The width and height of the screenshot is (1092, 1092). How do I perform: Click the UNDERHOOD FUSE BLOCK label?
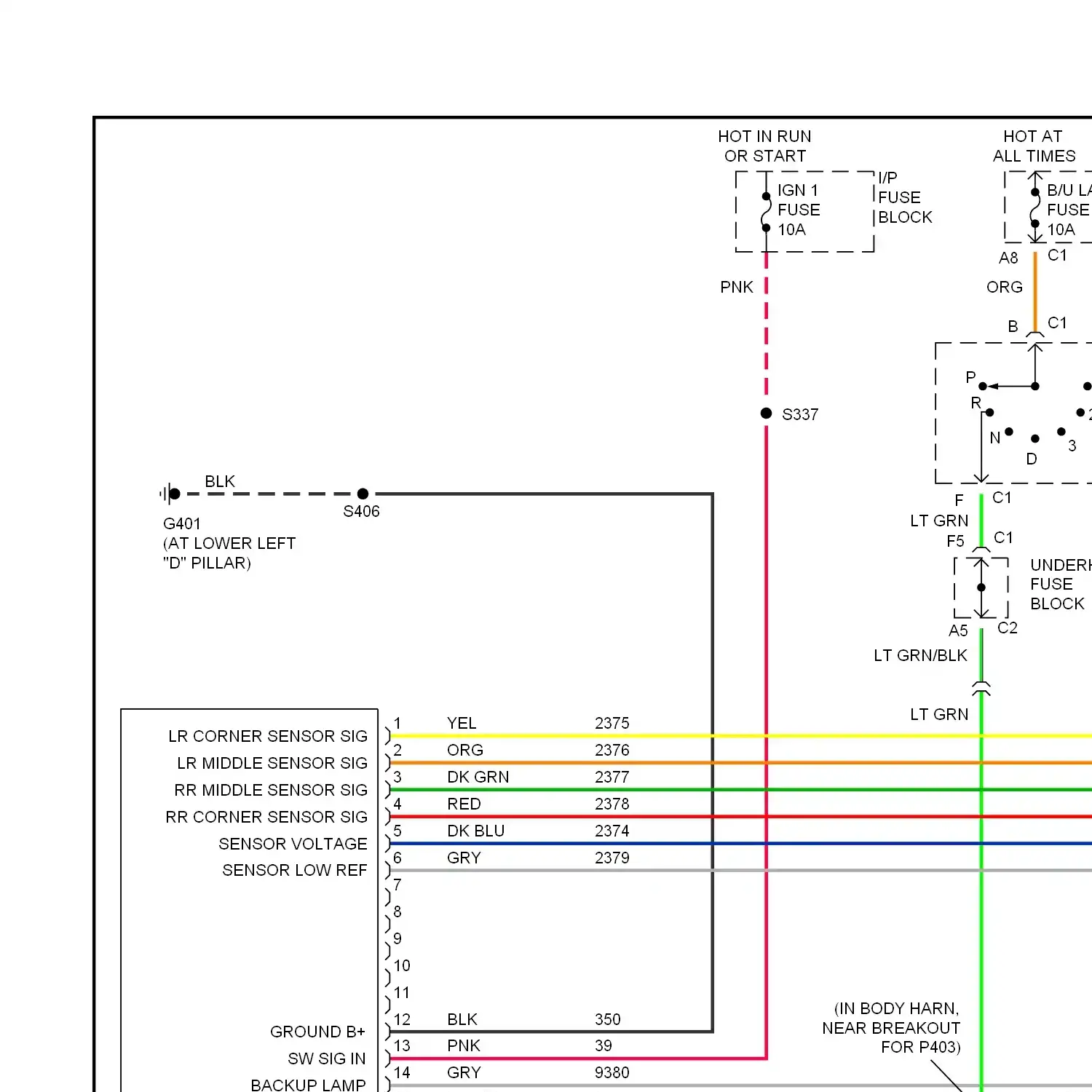(x=1060, y=584)
